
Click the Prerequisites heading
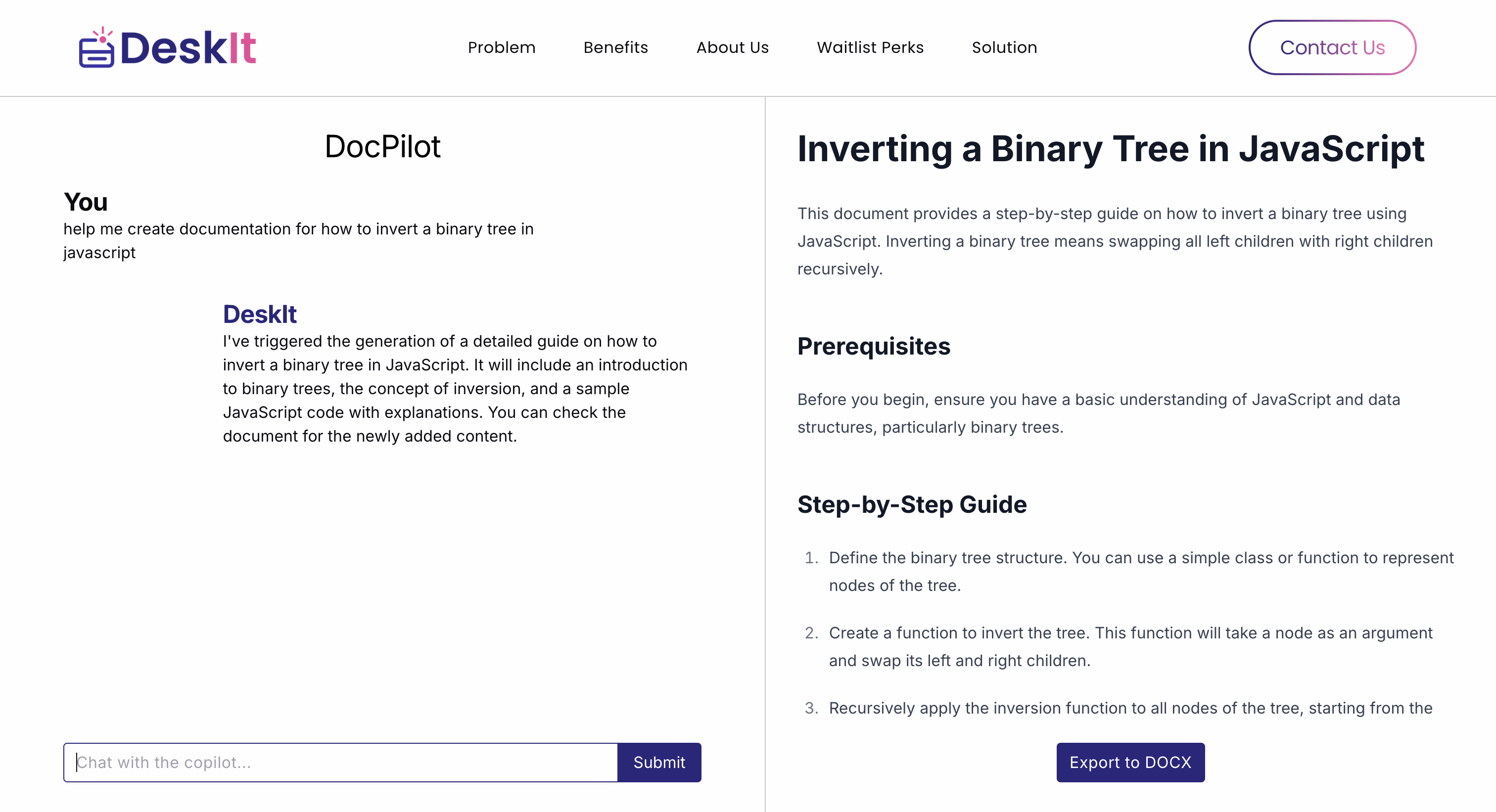tap(874, 346)
